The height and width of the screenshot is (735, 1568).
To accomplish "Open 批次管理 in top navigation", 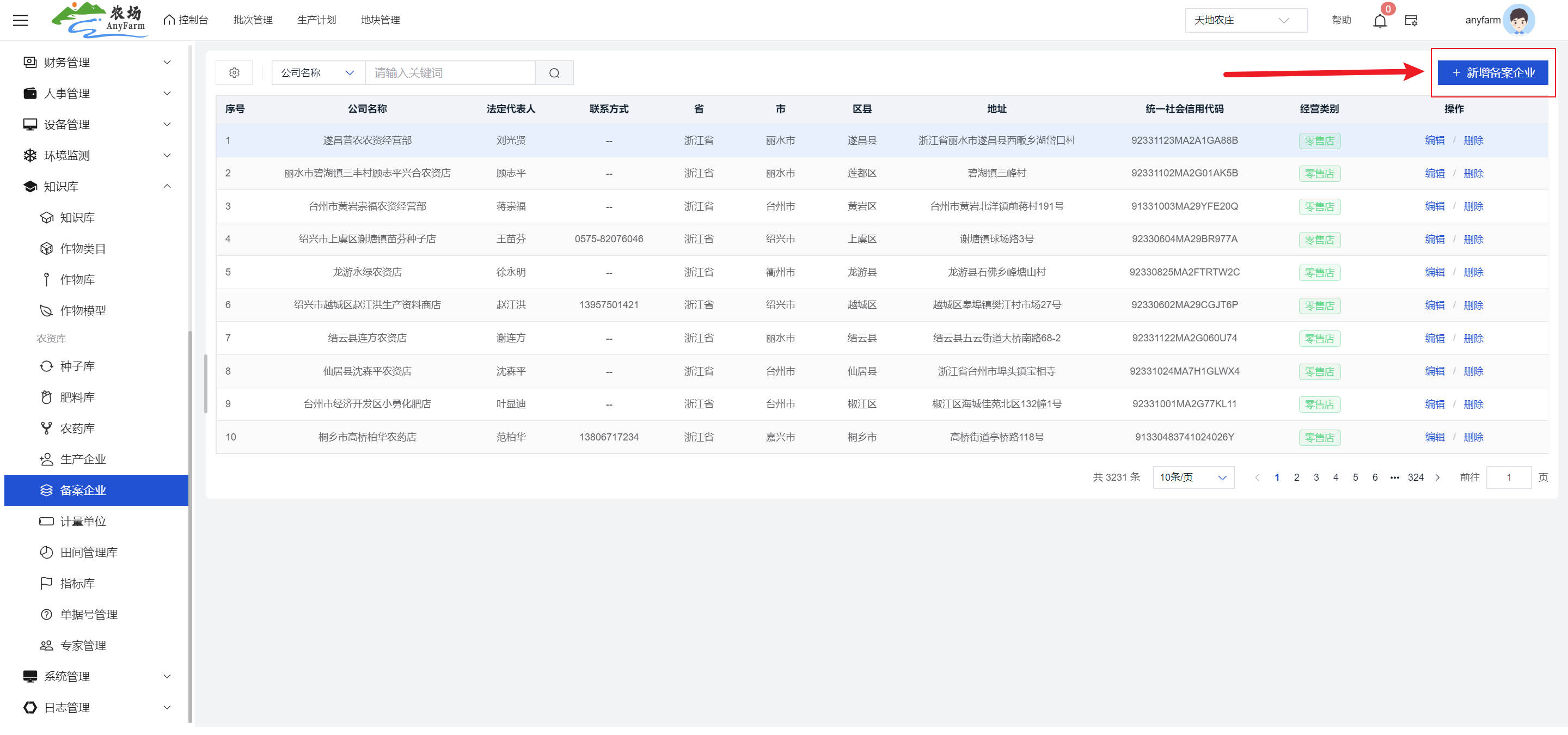I will [x=253, y=20].
